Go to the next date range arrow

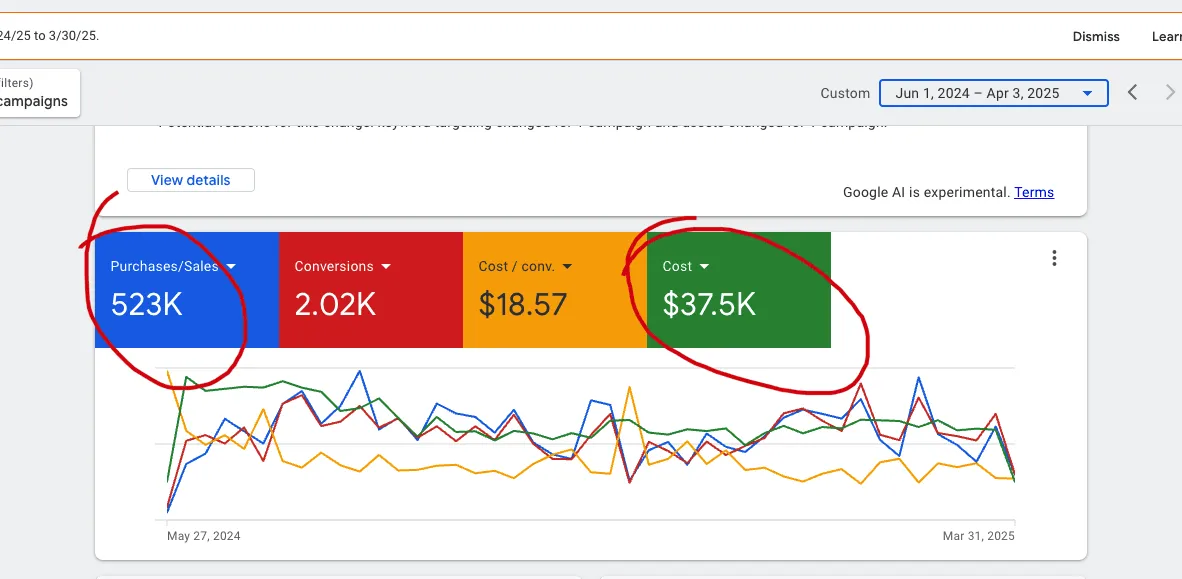coord(1170,93)
